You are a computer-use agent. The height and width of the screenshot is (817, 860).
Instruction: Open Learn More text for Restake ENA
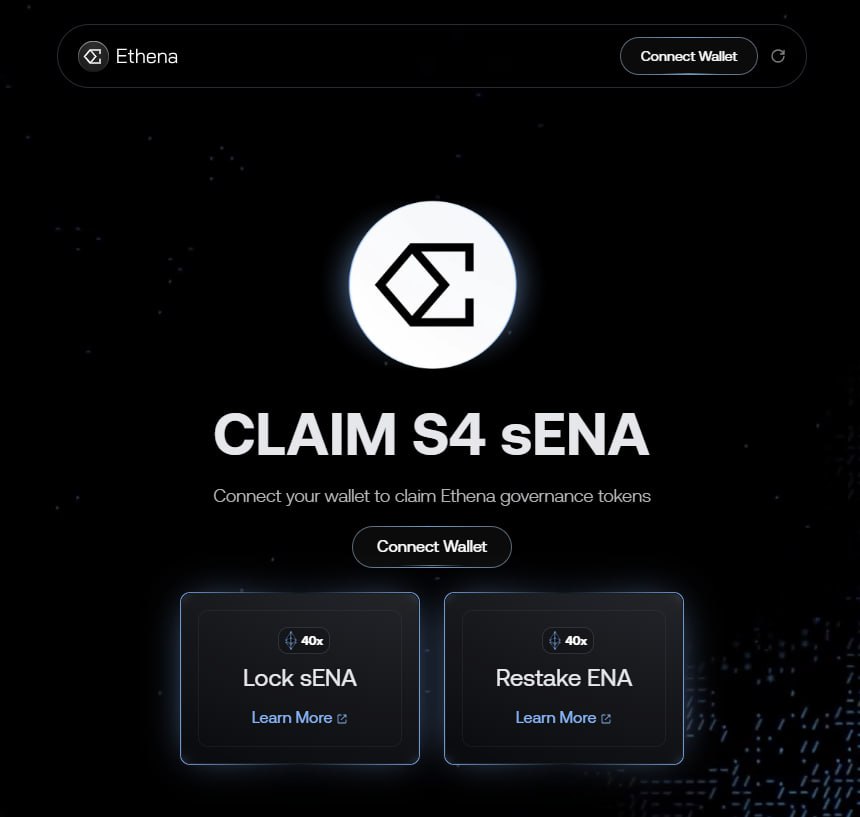click(x=555, y=717)
